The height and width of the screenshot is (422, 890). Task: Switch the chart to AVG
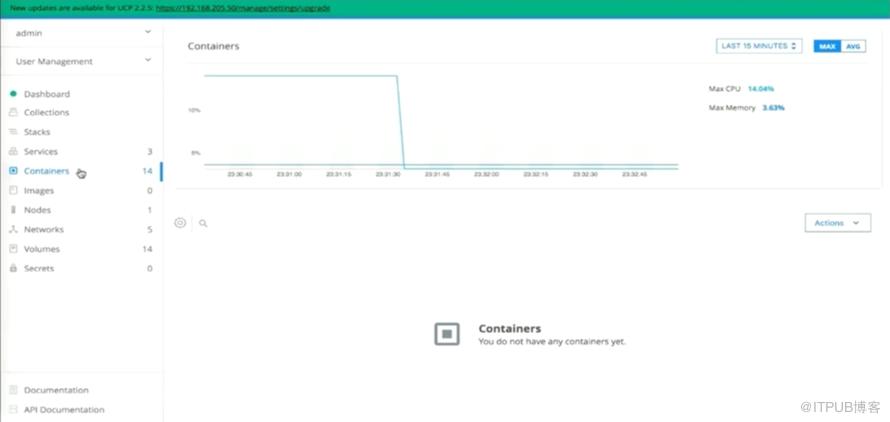(x=853, y=46)
